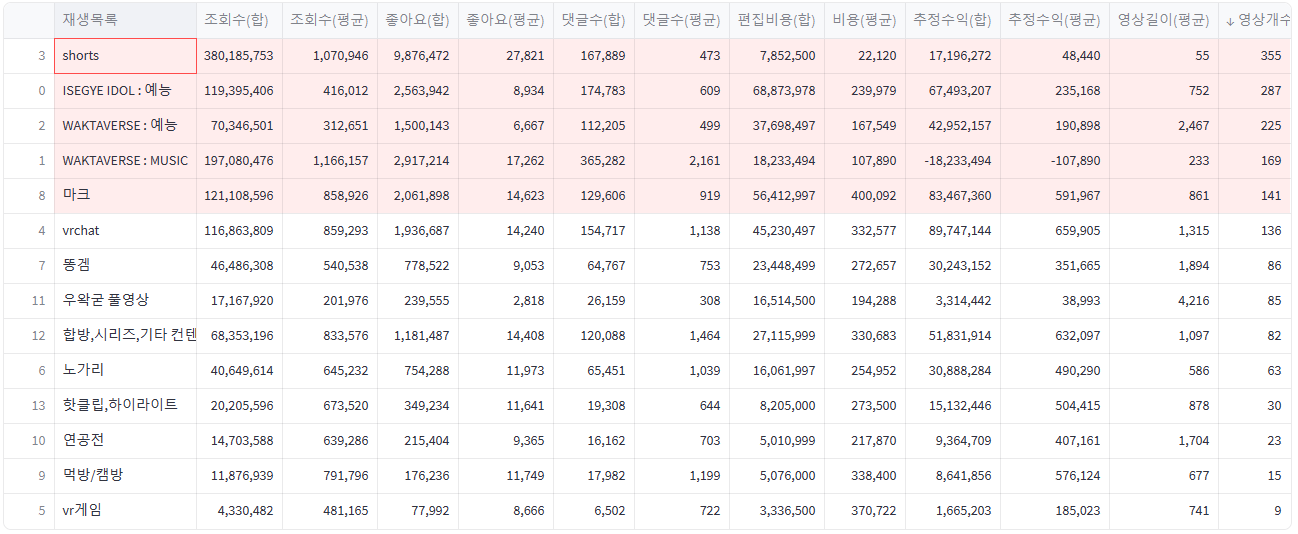This screenshot has width=1298, height=534.
Task: Click the video count 355 cell
Action: (x=1255, y=56)
